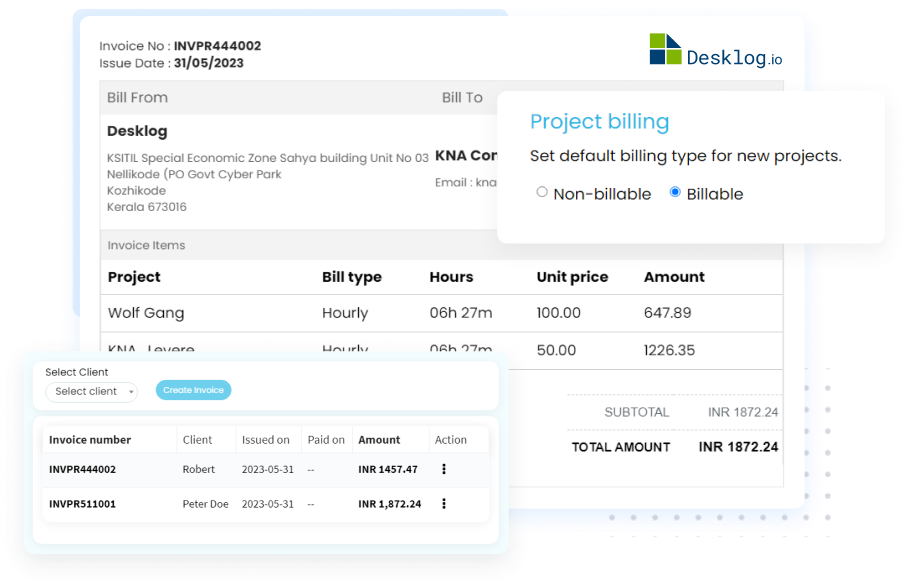
Task: Open action menu for invoice INVPR444002
Action: pos(444,469)
